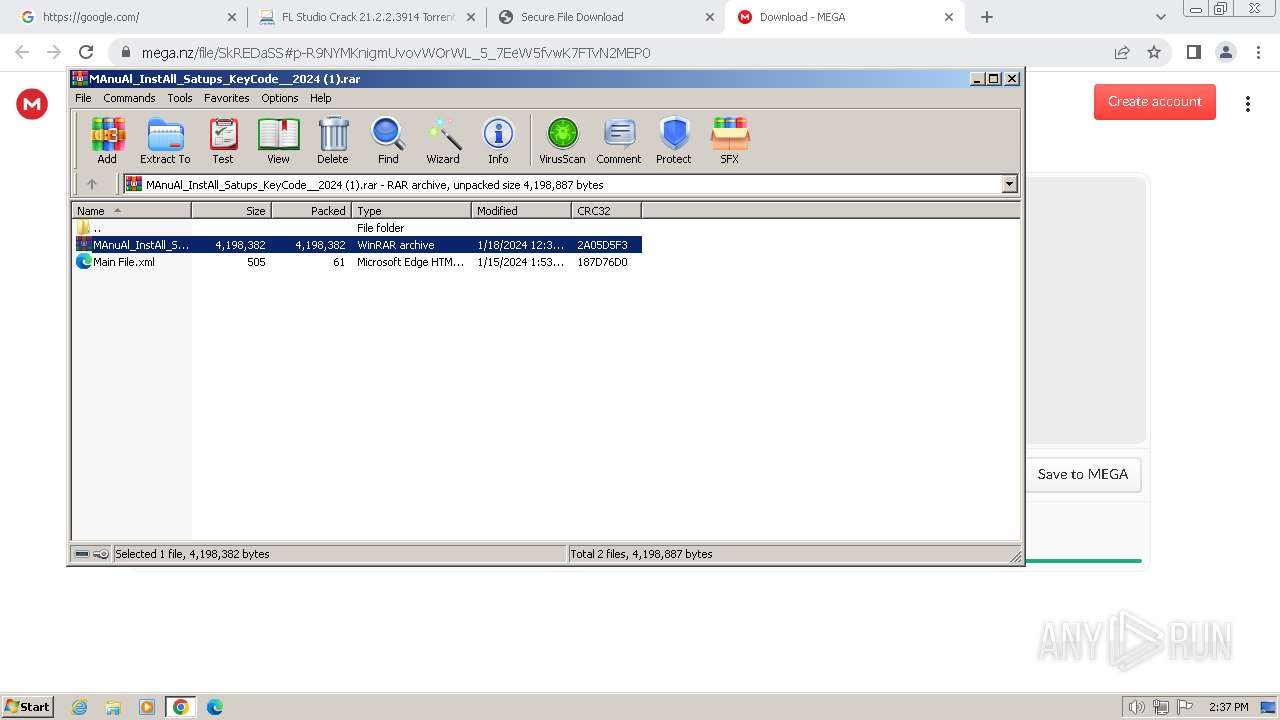
Task: Click the Find magnifier icon
Action: coord(388,140)
